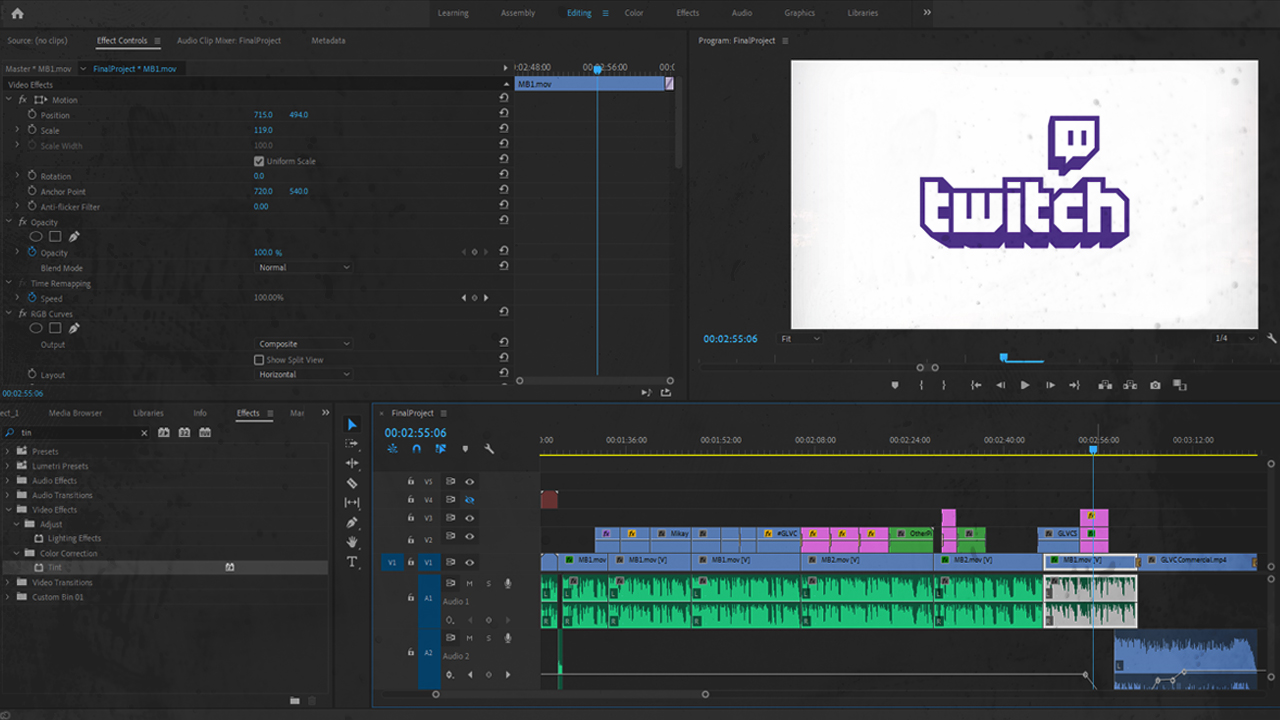Select the Razor tool
The image size is (1280, 720).
352,483
